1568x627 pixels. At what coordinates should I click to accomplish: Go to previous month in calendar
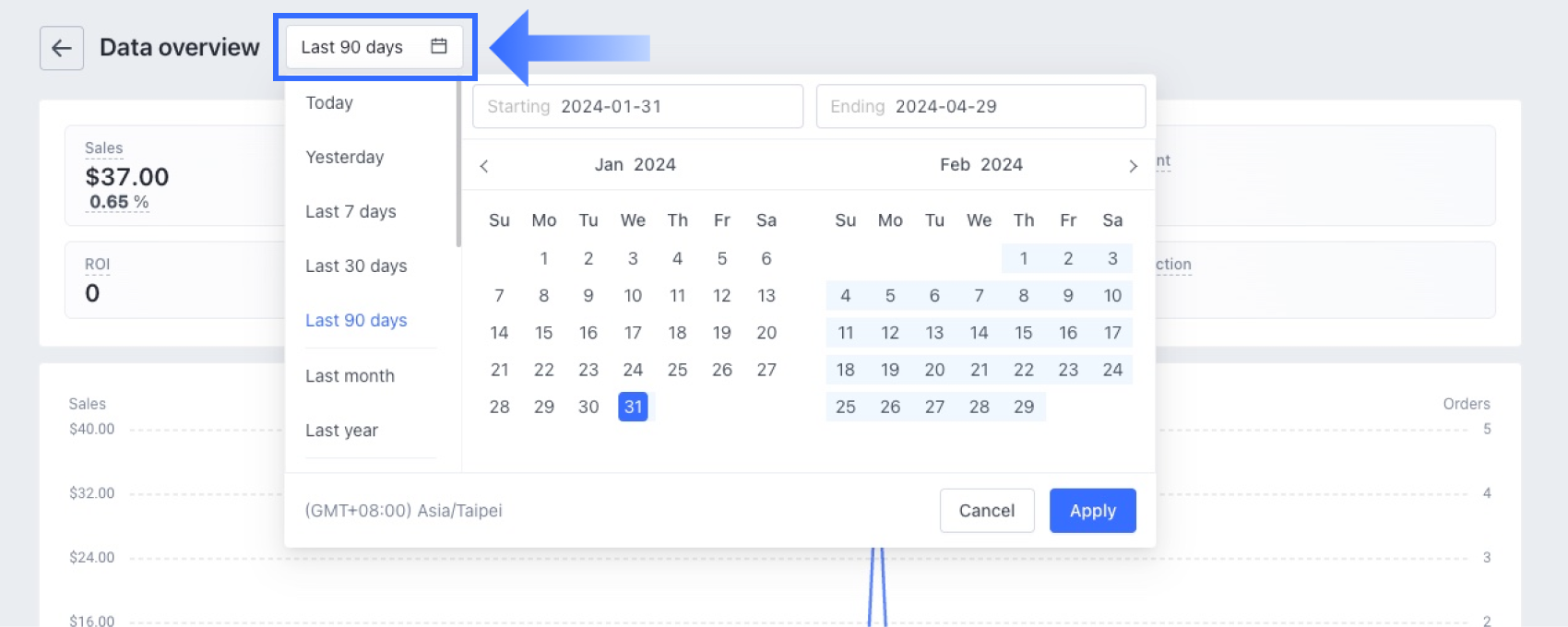484,166
